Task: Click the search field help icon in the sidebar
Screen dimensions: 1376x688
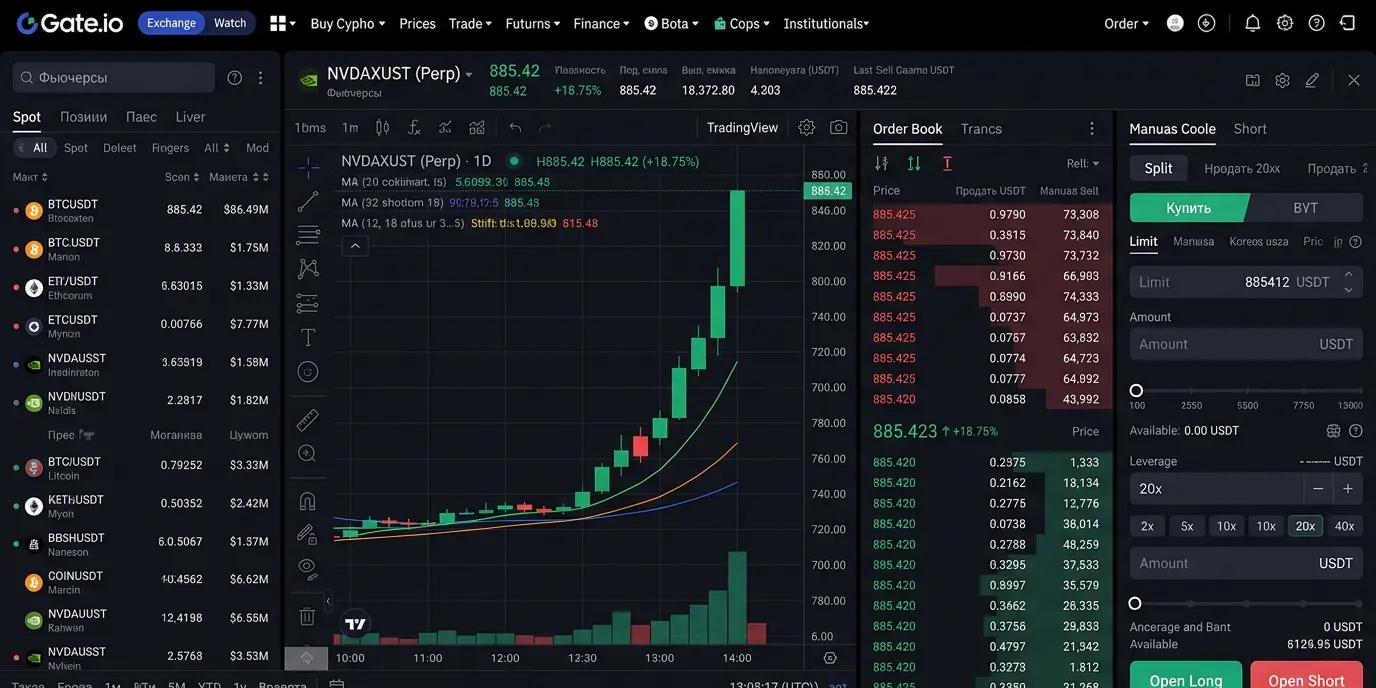Action: 235,77
